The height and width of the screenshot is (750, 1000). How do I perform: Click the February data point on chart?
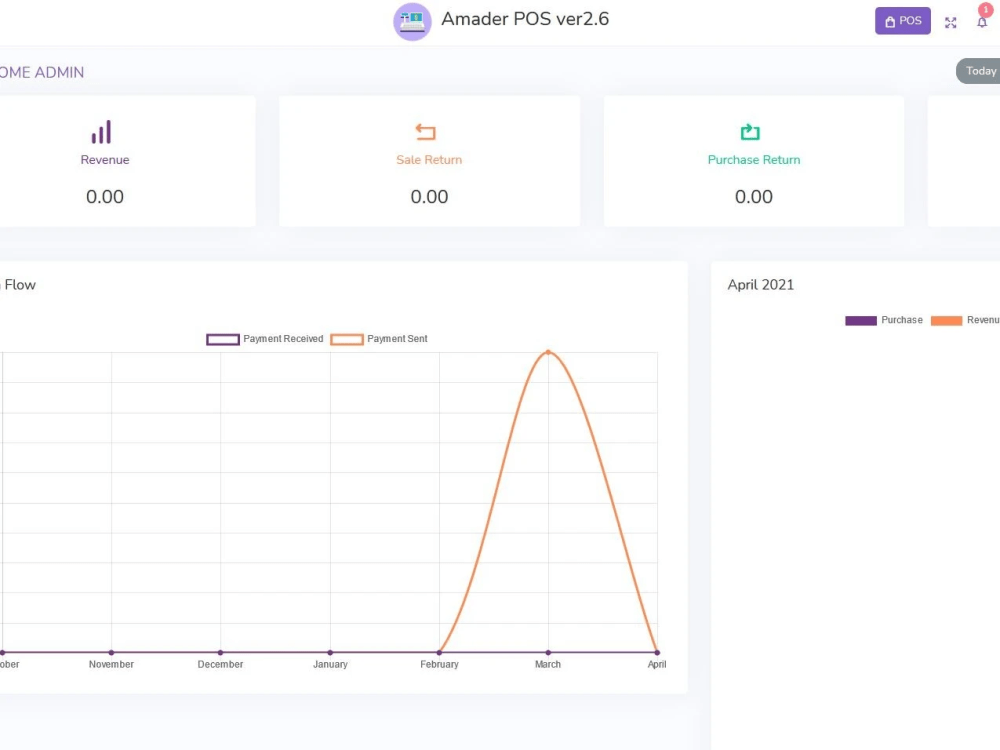(x=439, y=652)
